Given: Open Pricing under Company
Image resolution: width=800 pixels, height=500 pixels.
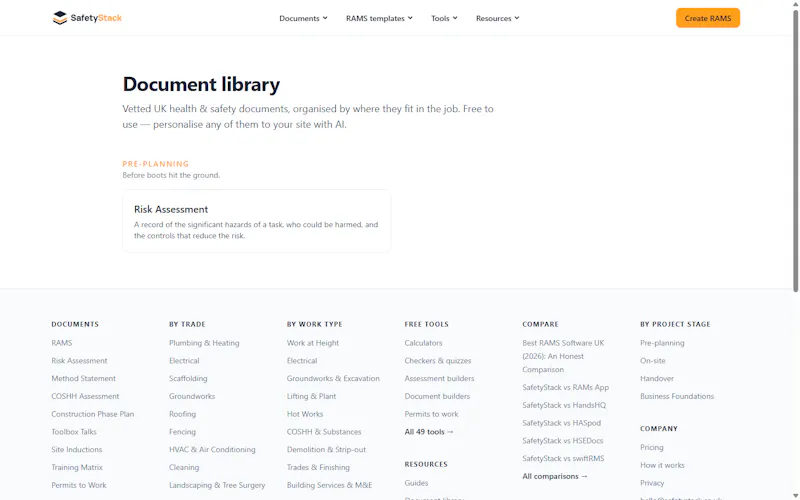Looking at the screenshot, I should tap(652, 447).
